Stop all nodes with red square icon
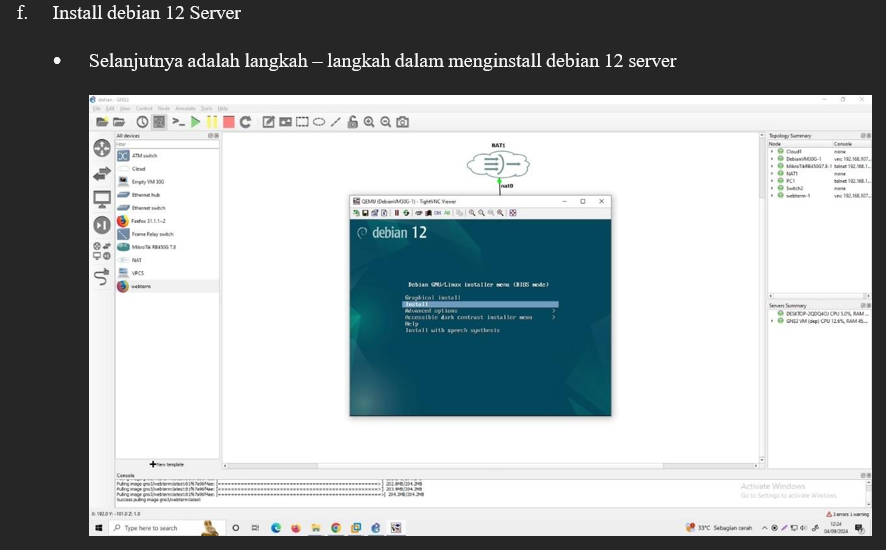Viewport: 886px width, 550px height. pyautogui.click(x=229, y=122)
